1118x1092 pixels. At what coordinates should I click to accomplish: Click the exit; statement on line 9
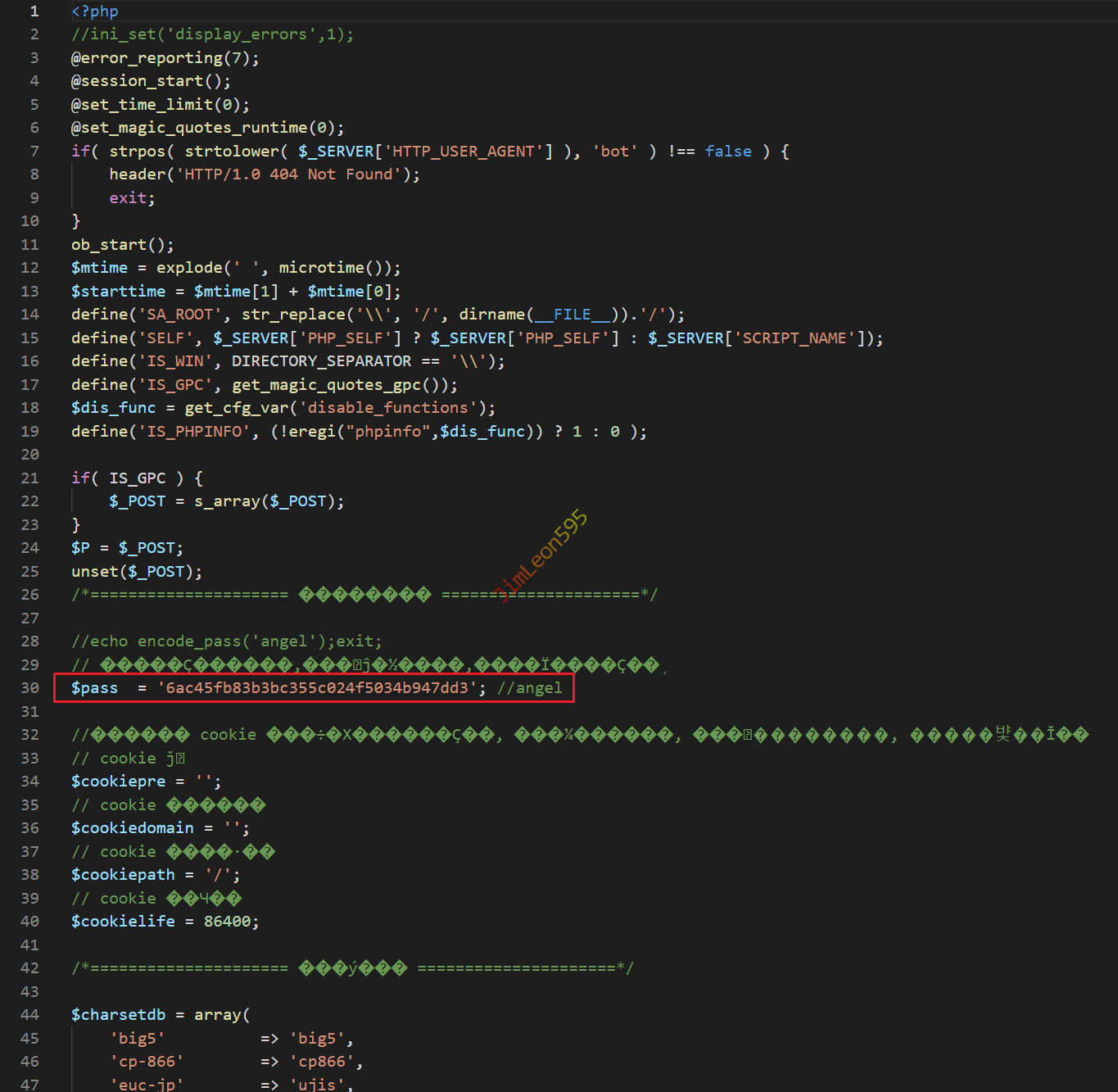tap(132, 198)
